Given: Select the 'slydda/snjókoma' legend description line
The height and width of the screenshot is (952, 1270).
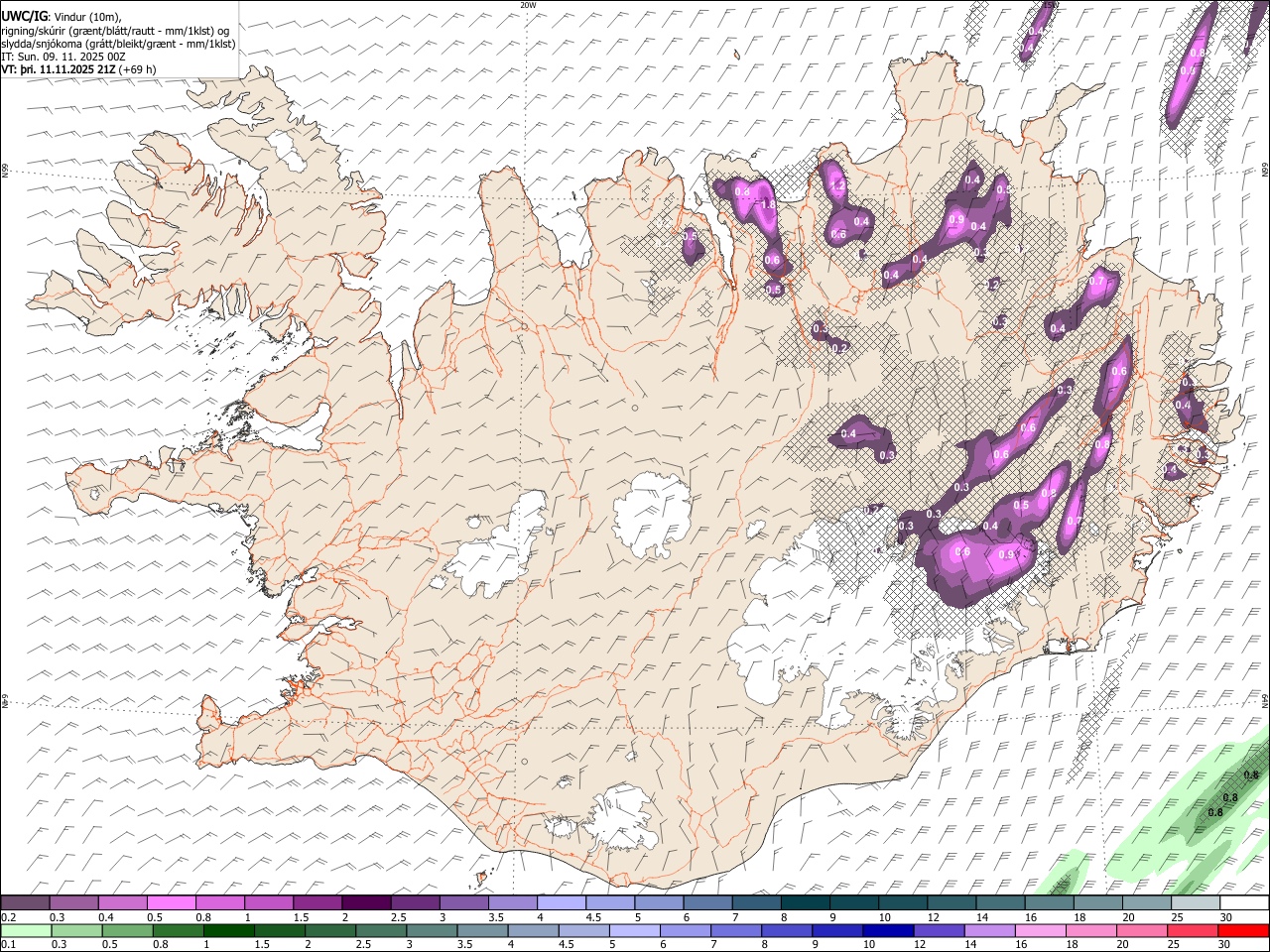Looking at the screenshot, I should (x=118, y=44).
